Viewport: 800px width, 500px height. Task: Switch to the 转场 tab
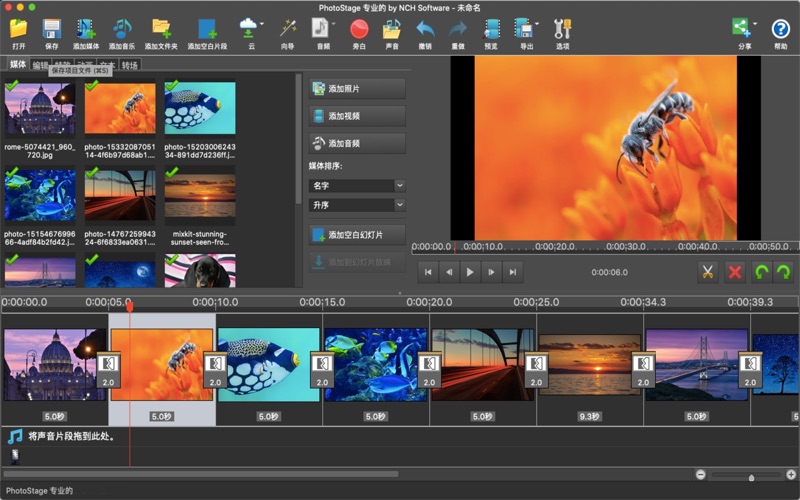click(x=130, y=66)
